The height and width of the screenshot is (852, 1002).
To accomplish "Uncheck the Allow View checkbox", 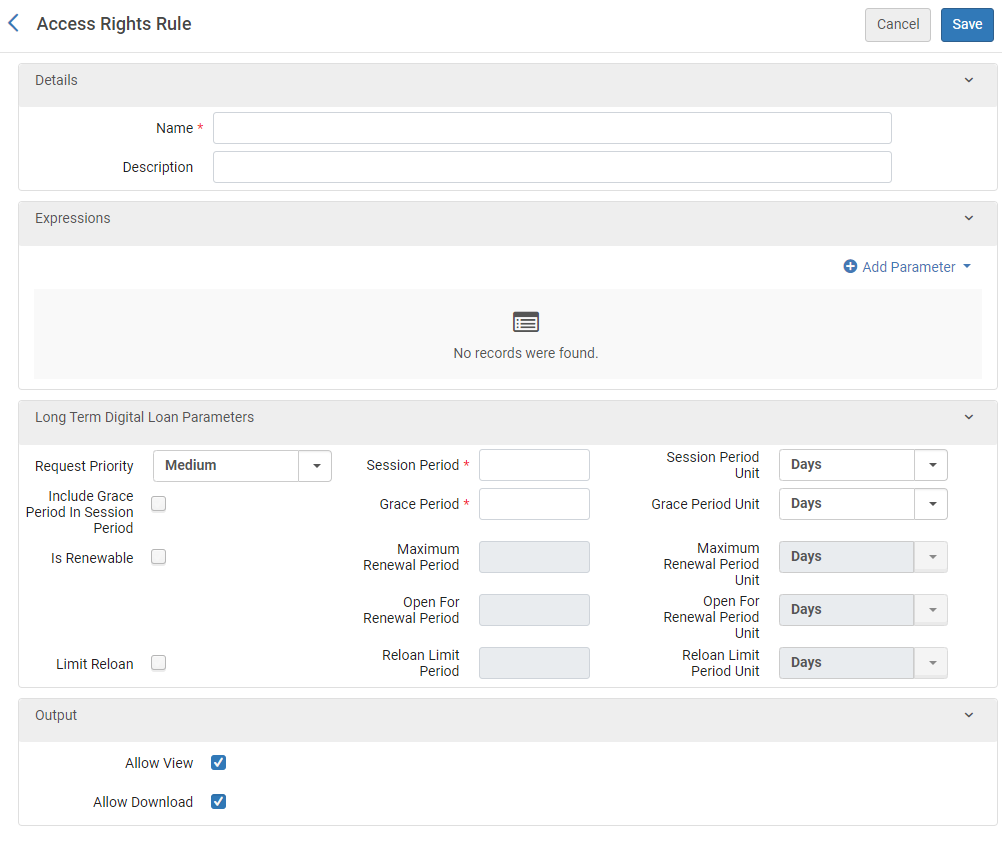I will (x=218, y=763).
